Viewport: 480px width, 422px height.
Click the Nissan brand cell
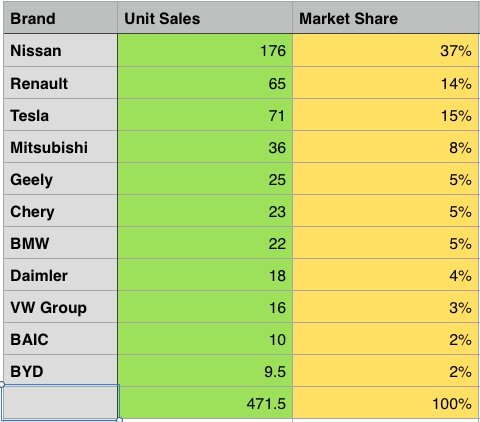[60, 50]
